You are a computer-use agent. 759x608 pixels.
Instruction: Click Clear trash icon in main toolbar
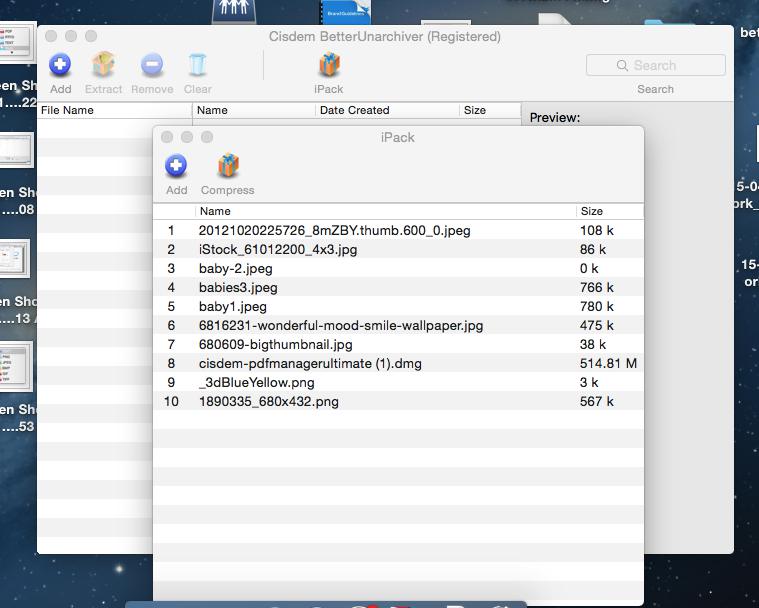coord(197,64)
